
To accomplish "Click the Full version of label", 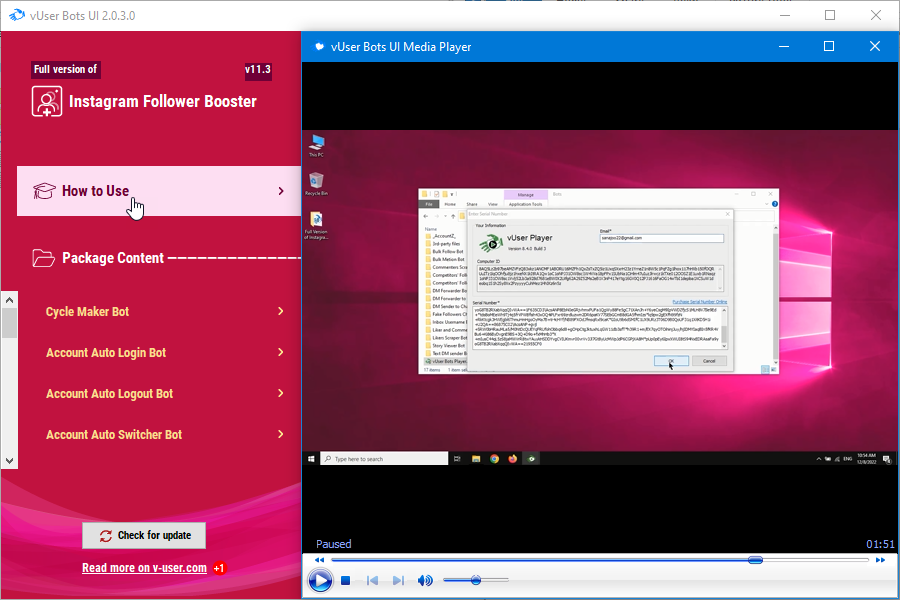I will pos(65,69).
